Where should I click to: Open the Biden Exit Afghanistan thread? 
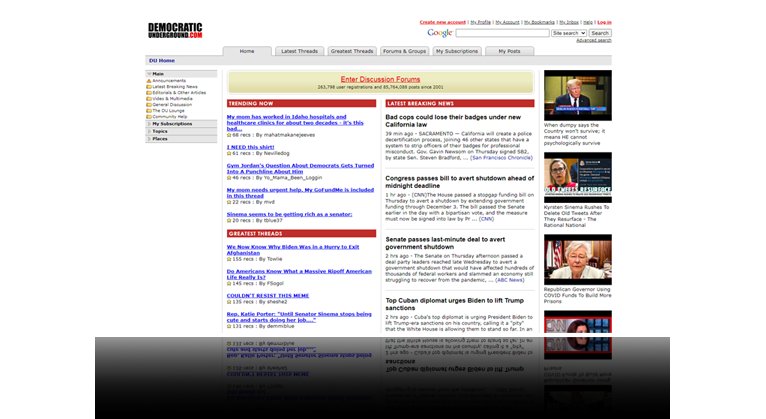coord(293,250)
